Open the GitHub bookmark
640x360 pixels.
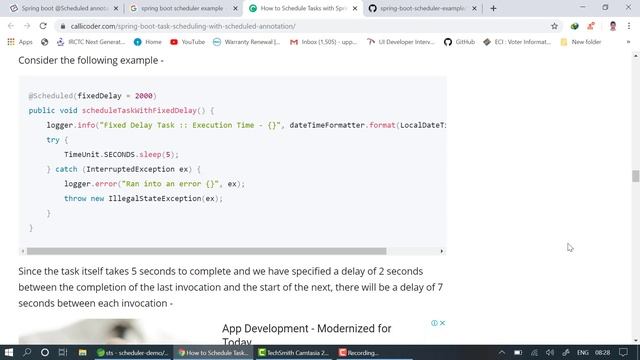coord(459,42)
